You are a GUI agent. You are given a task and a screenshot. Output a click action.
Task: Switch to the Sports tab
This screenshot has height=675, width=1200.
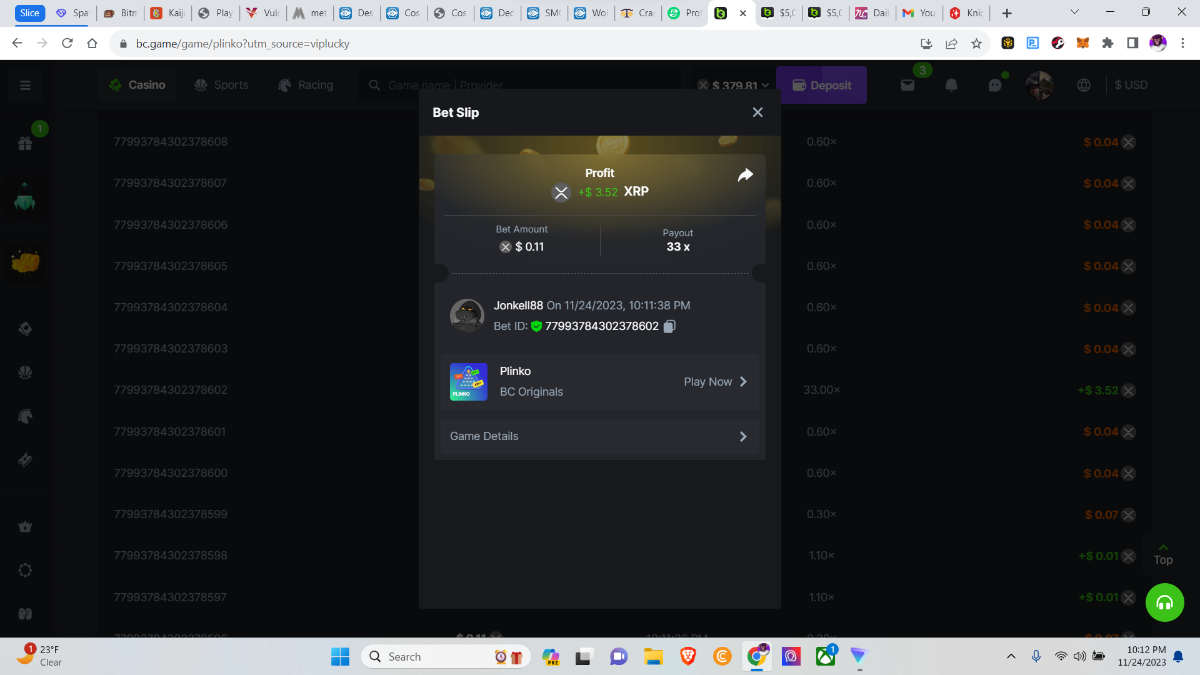[221, 85]
